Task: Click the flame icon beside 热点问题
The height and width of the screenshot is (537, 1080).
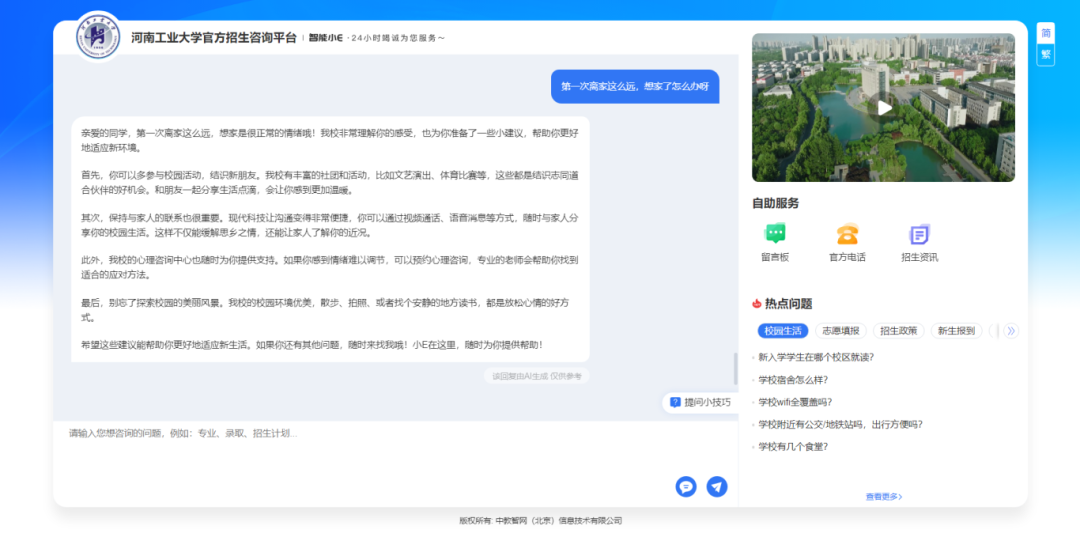Action: tap(757, 304)
